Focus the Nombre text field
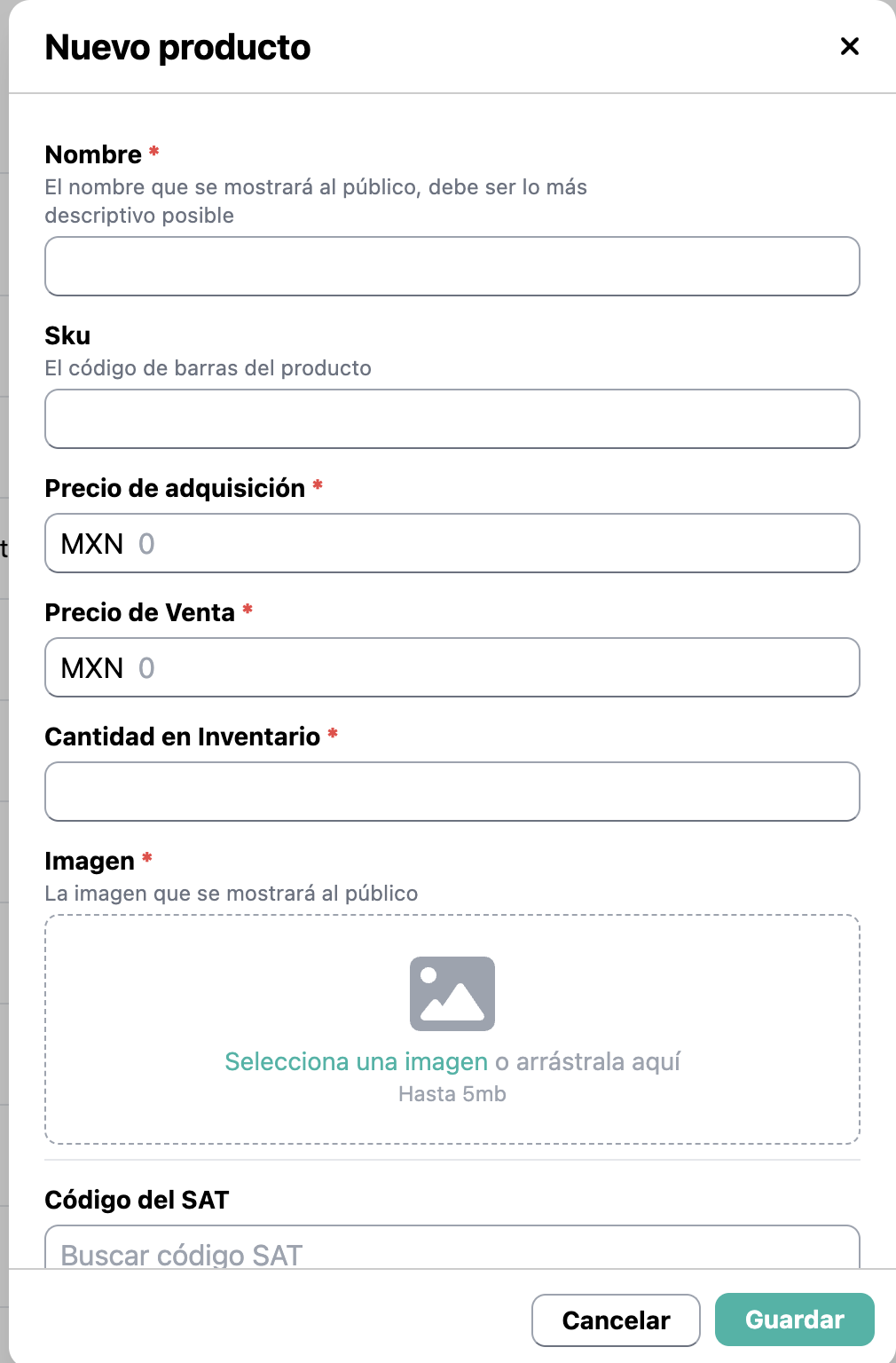The height and width of the screenshot is (1363, 896). [452, 266]
